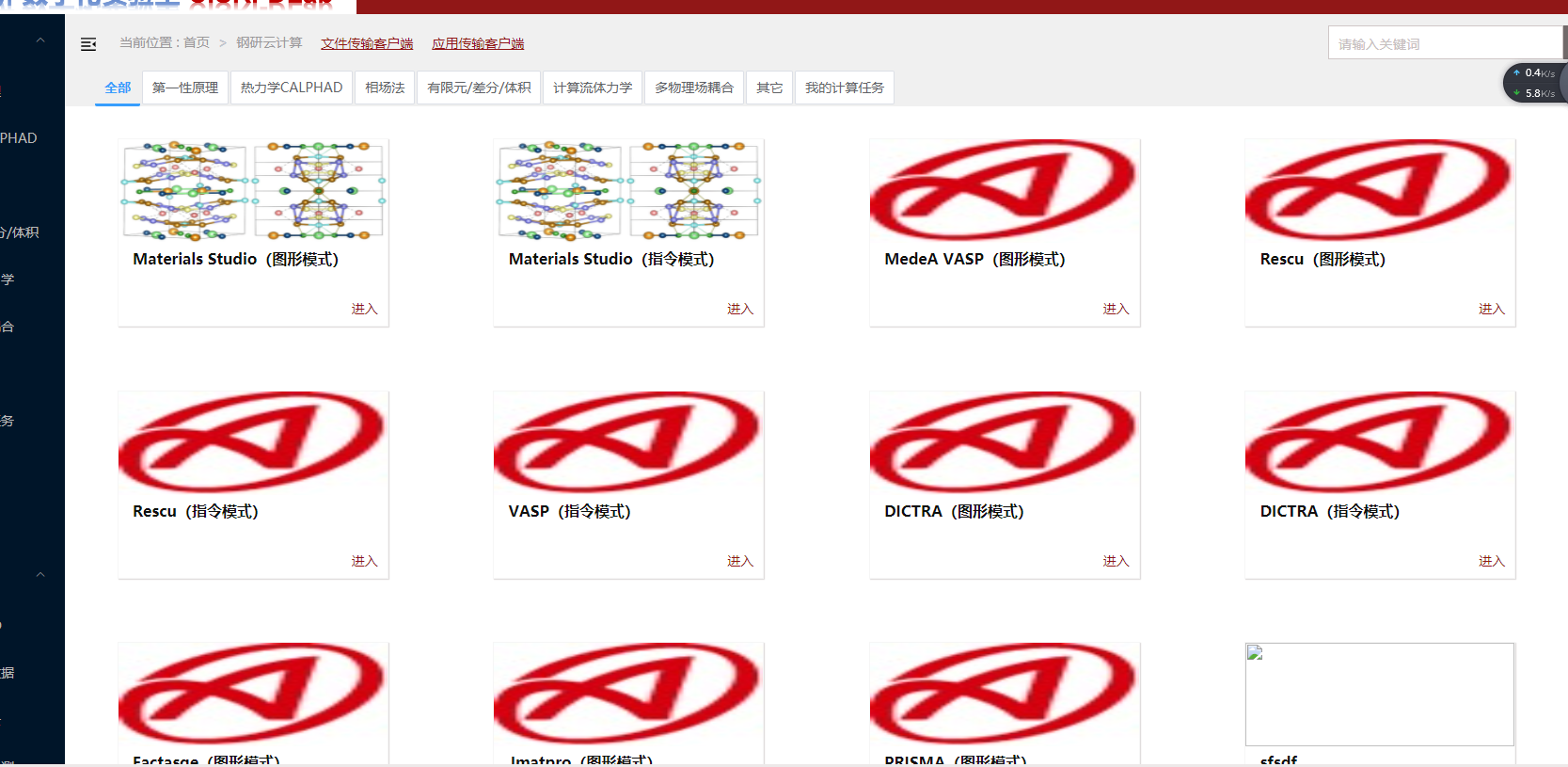
Task: Click the Rescu (指令模式) logo image
Action: pos(253,442)
